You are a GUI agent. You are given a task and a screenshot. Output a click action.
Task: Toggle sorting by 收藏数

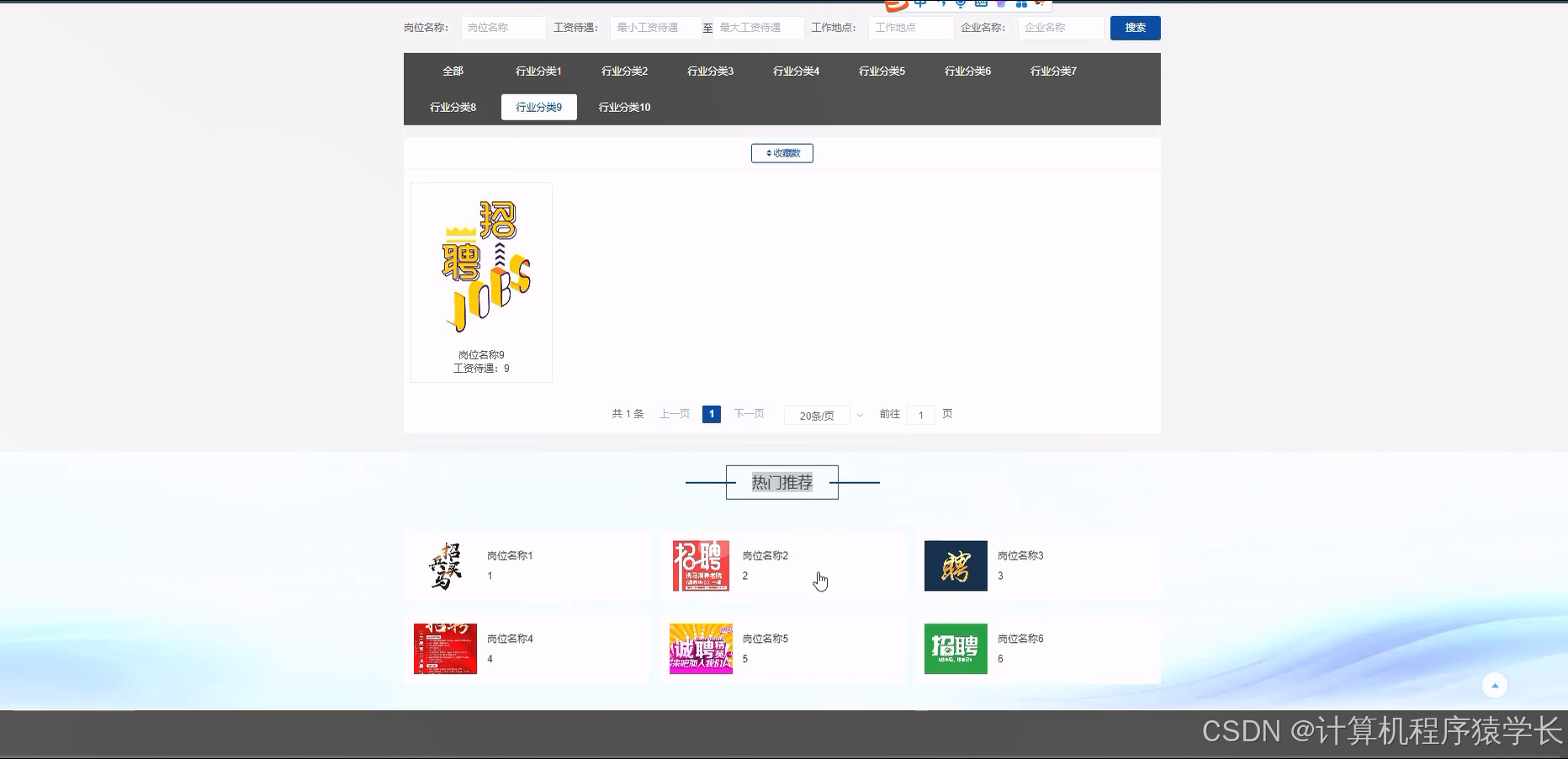(x=781, y=153)
